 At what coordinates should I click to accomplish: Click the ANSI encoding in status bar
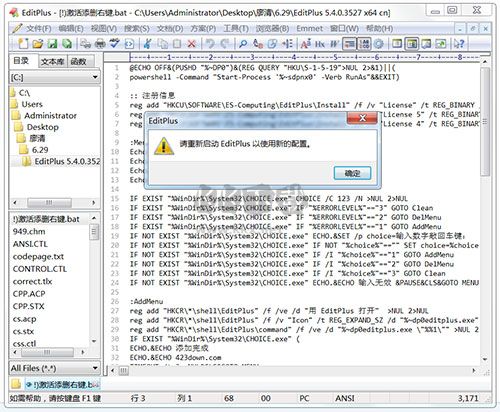point(345,398)
